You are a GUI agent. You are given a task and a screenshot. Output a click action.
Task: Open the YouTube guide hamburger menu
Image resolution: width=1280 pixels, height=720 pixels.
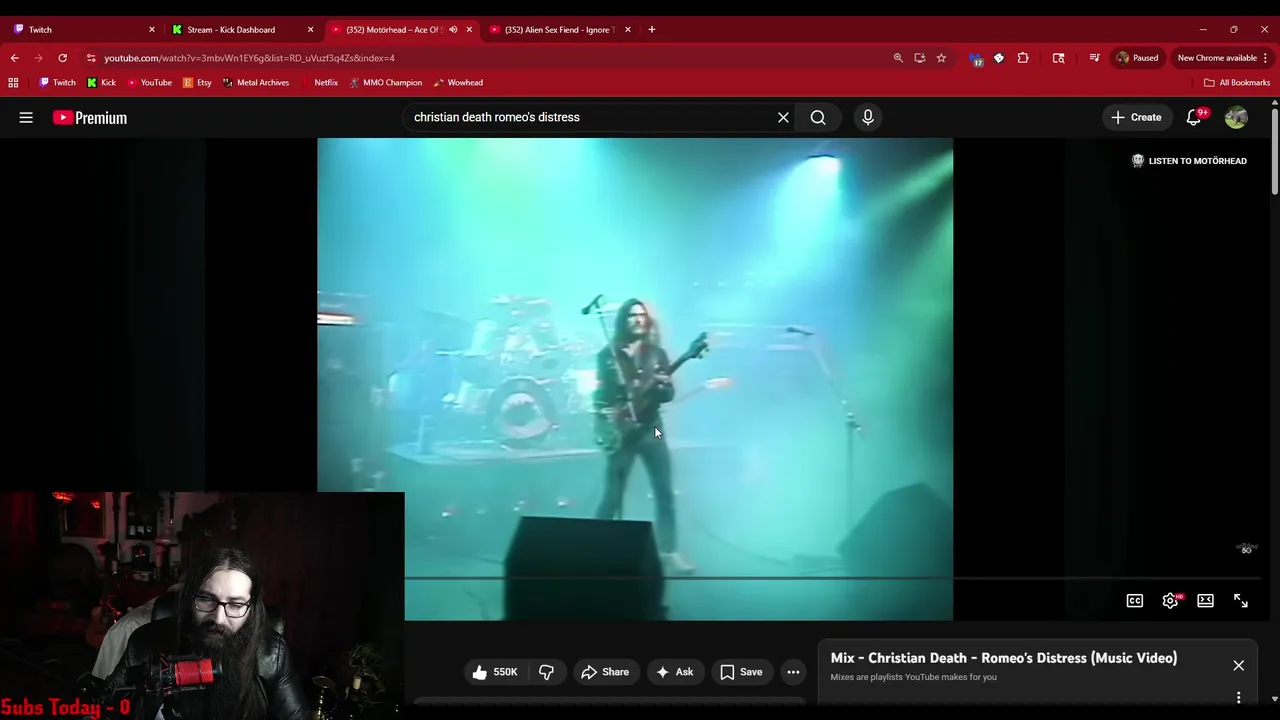(26, 117)
